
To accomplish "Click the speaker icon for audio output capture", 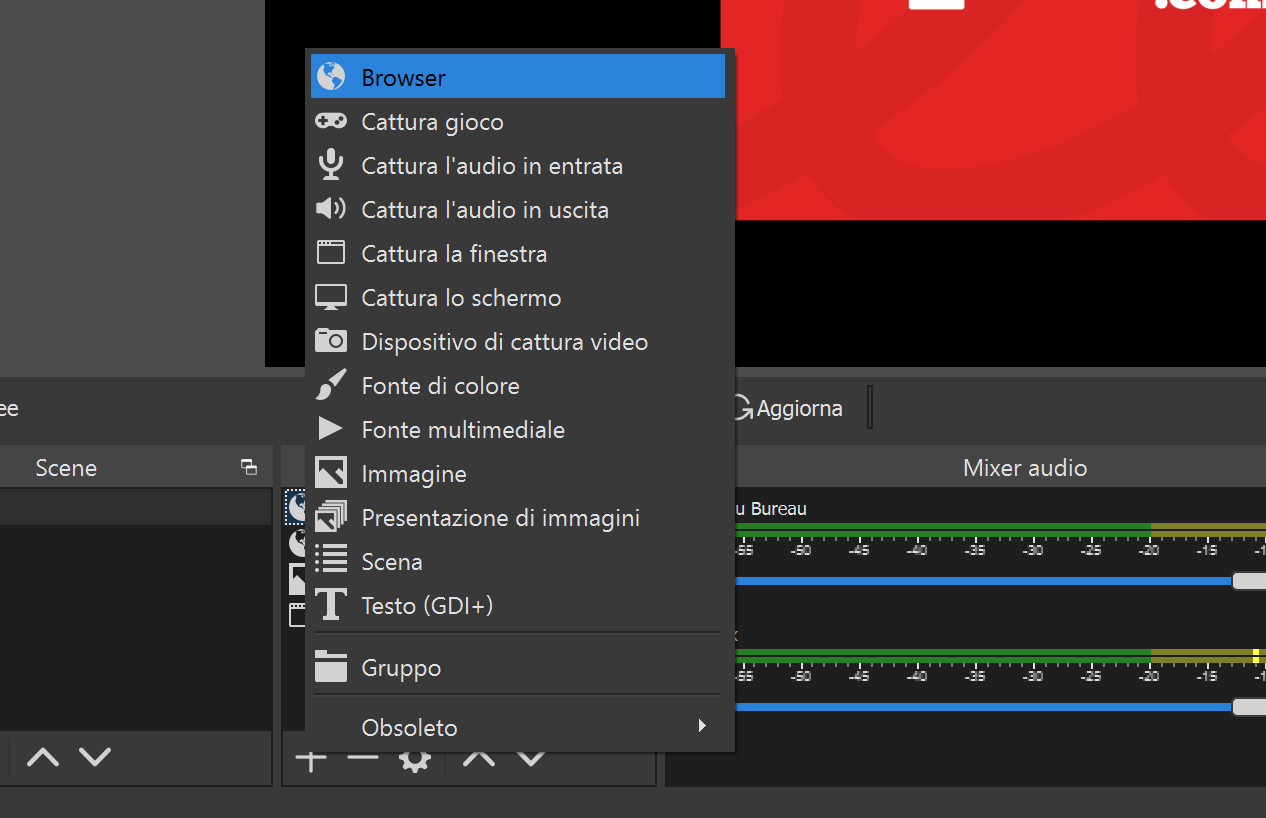I will point(331,209).
